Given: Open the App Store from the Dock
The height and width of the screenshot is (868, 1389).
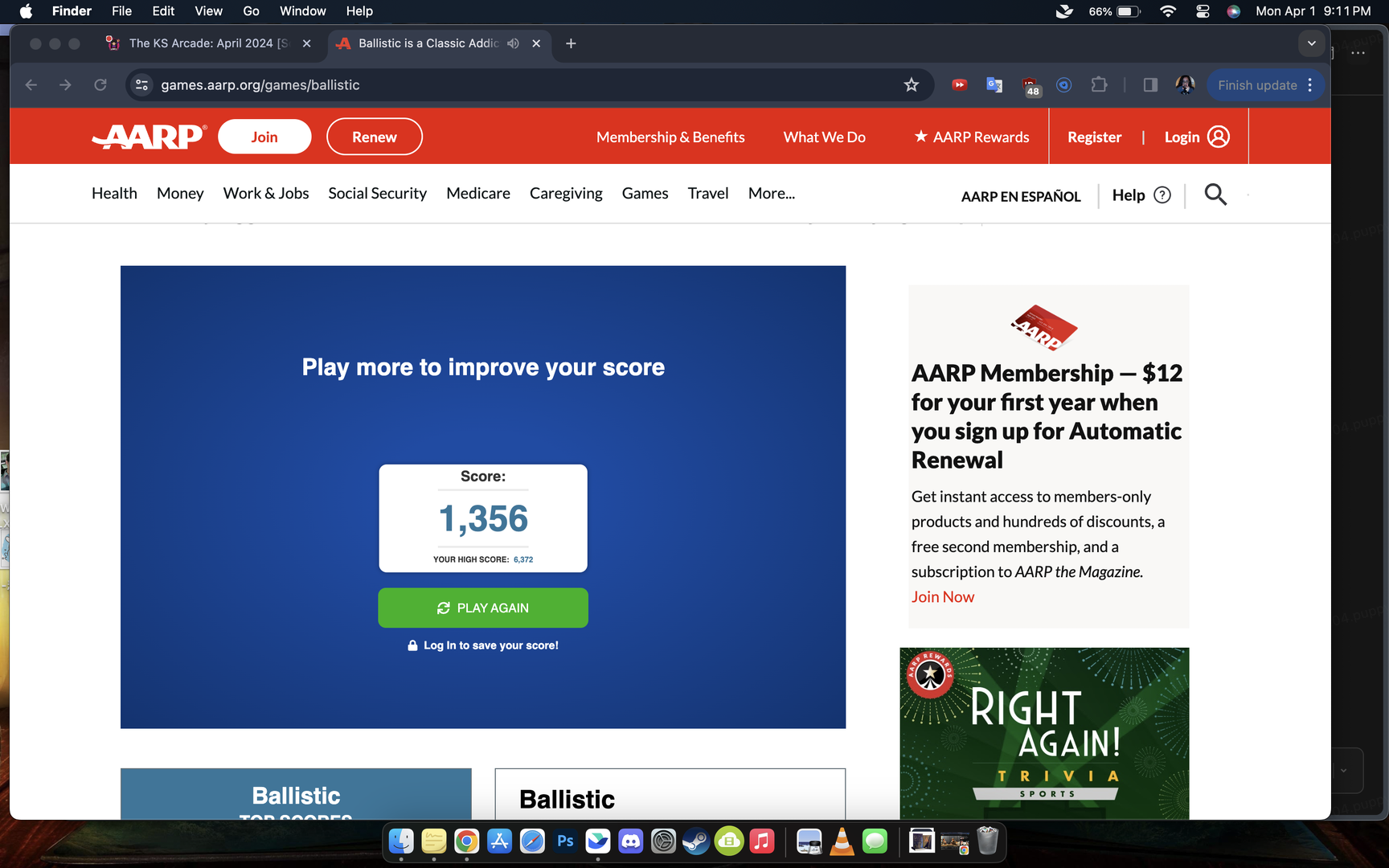Looking at the screenshot, I should (499, 841).
